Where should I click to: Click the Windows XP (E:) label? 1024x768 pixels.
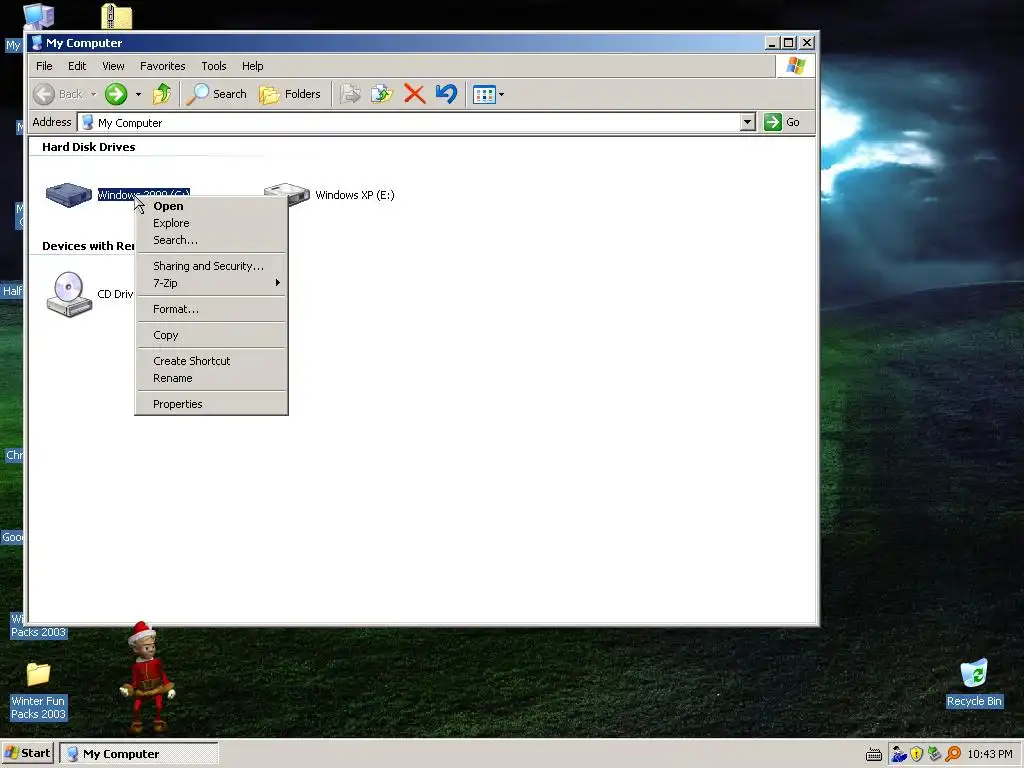355,195
